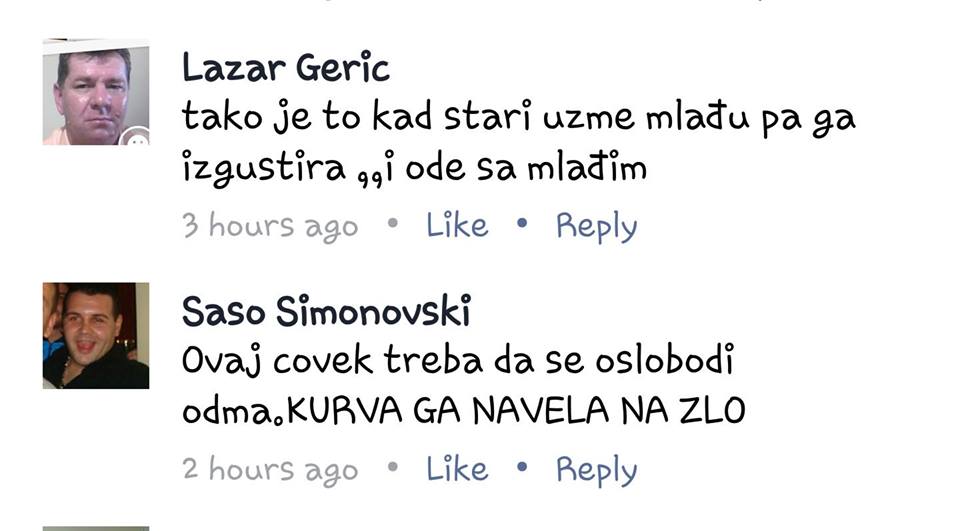Click the small badge icon on Lazar's avatar
The width and height of the screenshot is (960, 531).
[137, 138]
